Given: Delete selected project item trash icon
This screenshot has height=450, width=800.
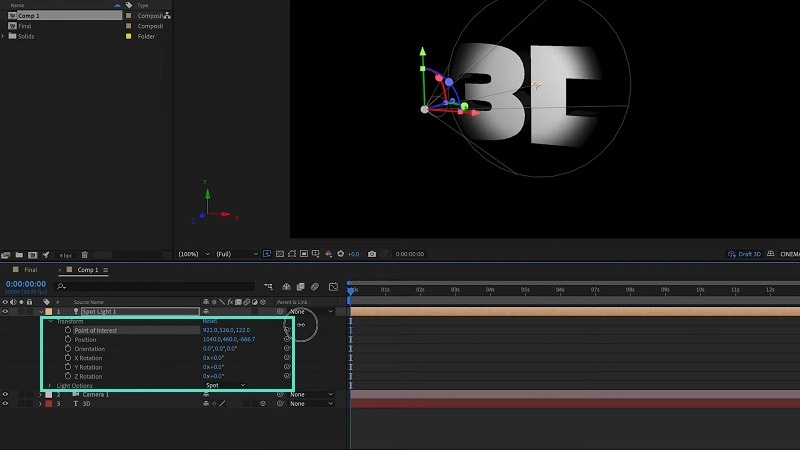Looking at the screenshot, I should click(x=85, y=255).
